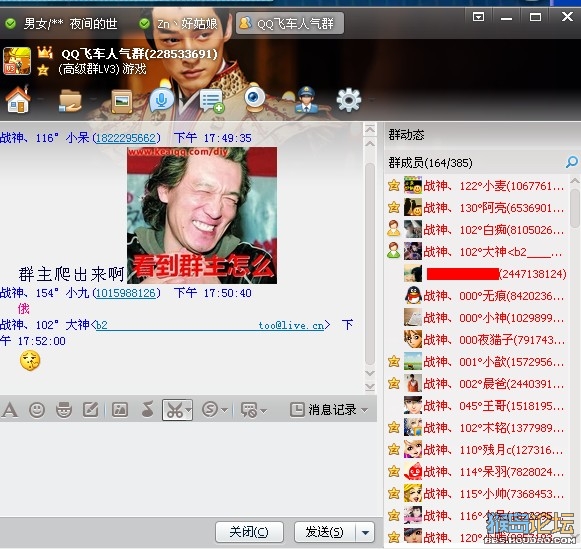
Task: Select the QQ飞车人气群 chat tab
Action: (x=290, y=24)
